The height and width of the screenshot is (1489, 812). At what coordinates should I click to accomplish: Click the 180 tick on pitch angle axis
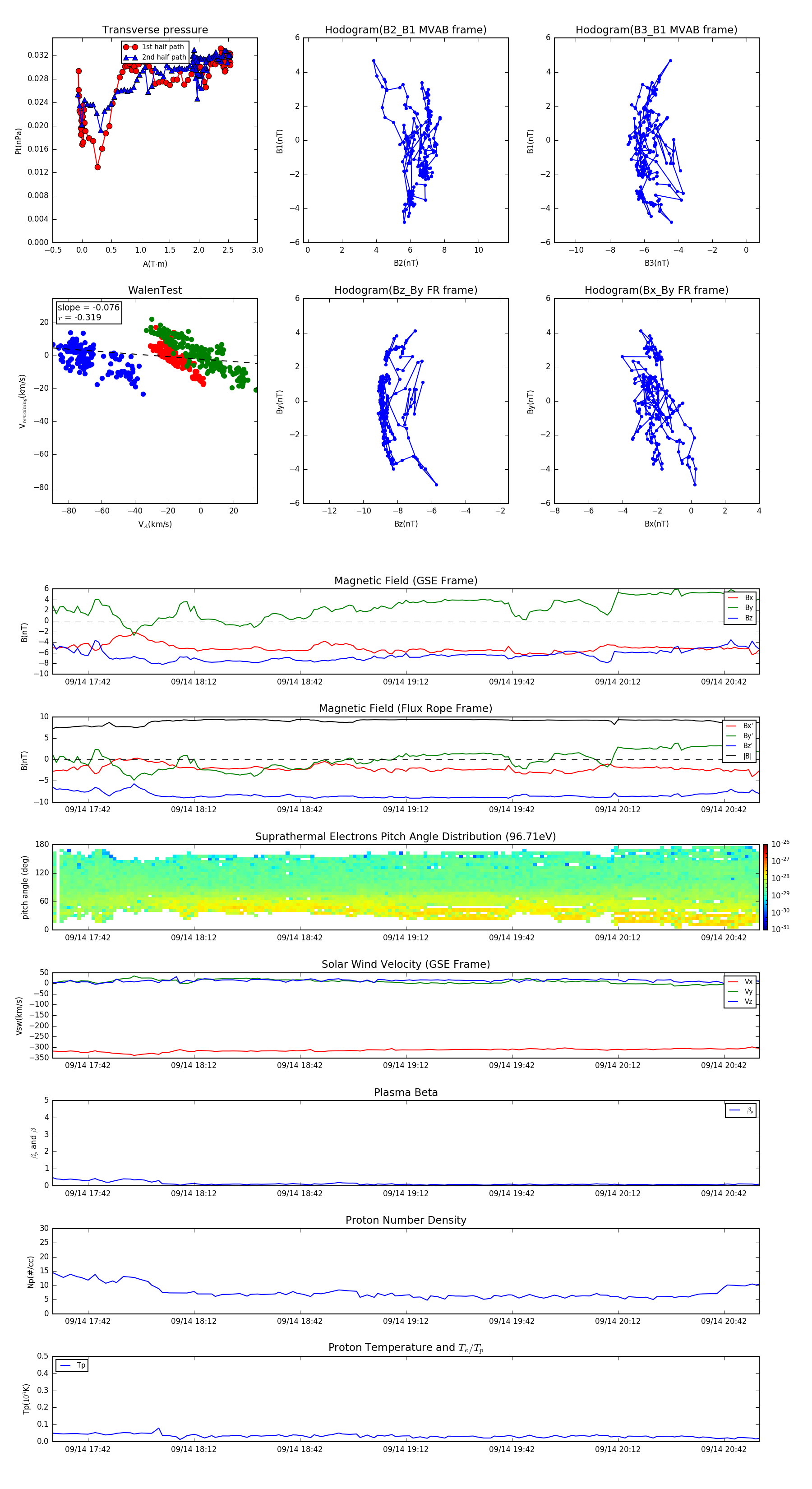point(42,845)
